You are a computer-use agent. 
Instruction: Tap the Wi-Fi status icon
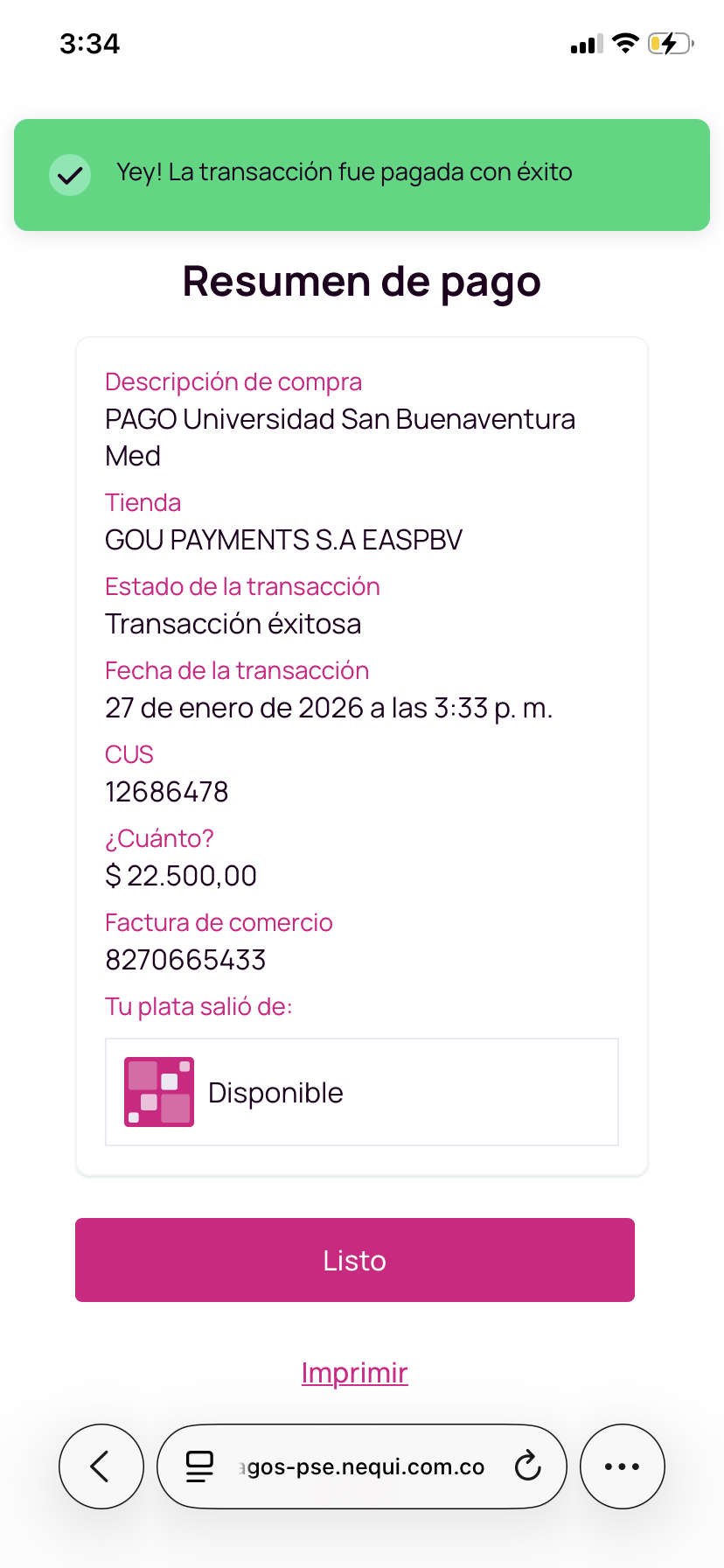[x=625, y=44]
